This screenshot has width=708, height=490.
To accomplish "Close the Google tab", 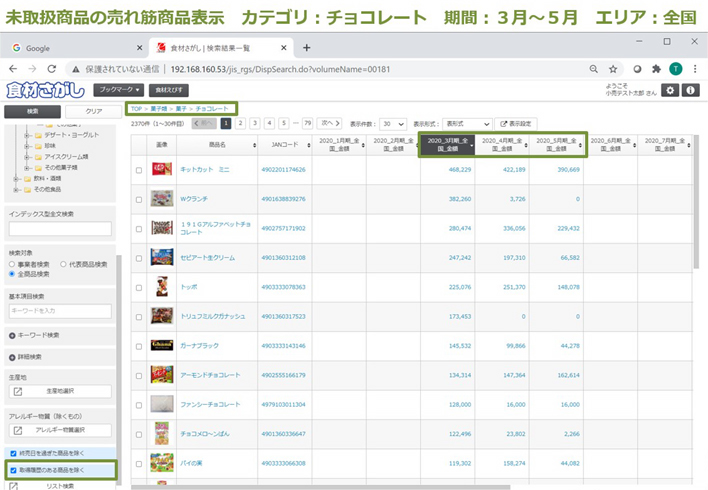I will (x=140, y=47).
